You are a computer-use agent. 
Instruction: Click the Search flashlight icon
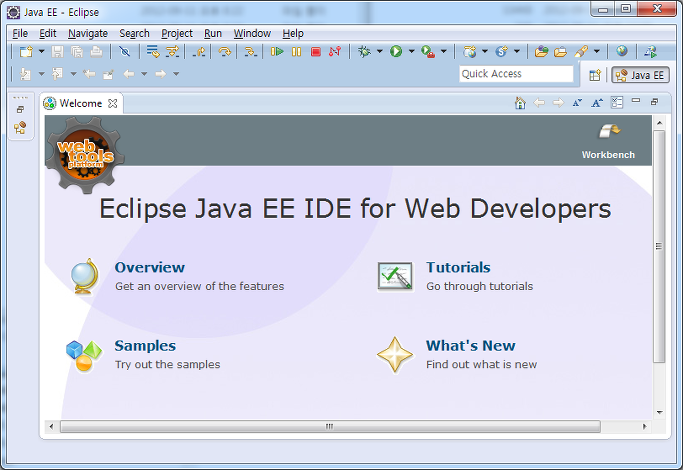pyautogui.click(x=581, y=51)
